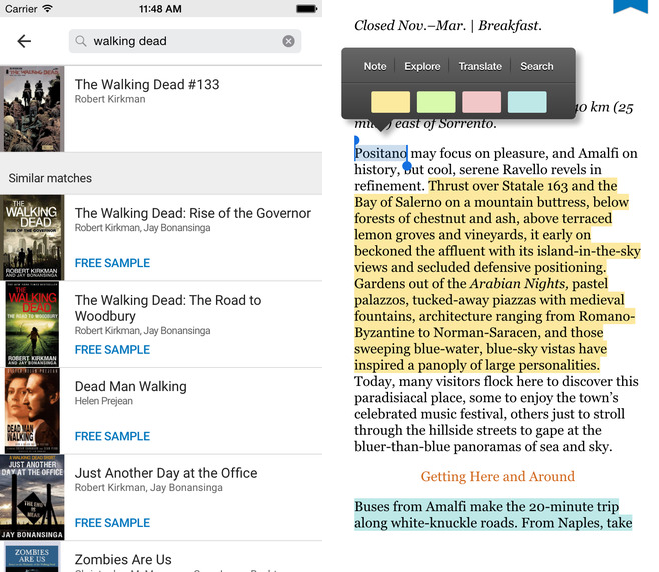The image size is (659, 572).
Task: Get free sample of Just Another Day
Action: [112, 523]
